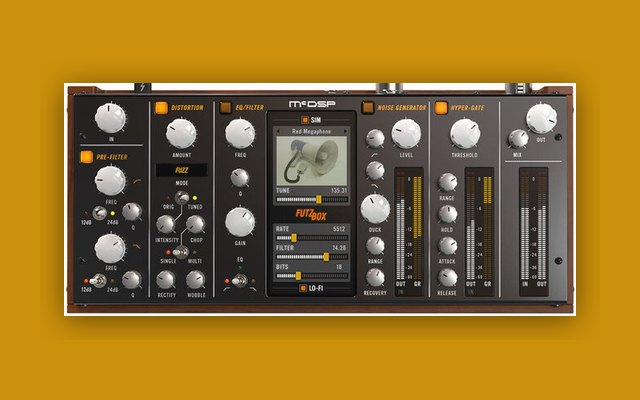This screenshot has width=640, height=400.
Task: Click the Noise Generator LEVEL knob
Action: pyautogui.click(x=406, y=133)
